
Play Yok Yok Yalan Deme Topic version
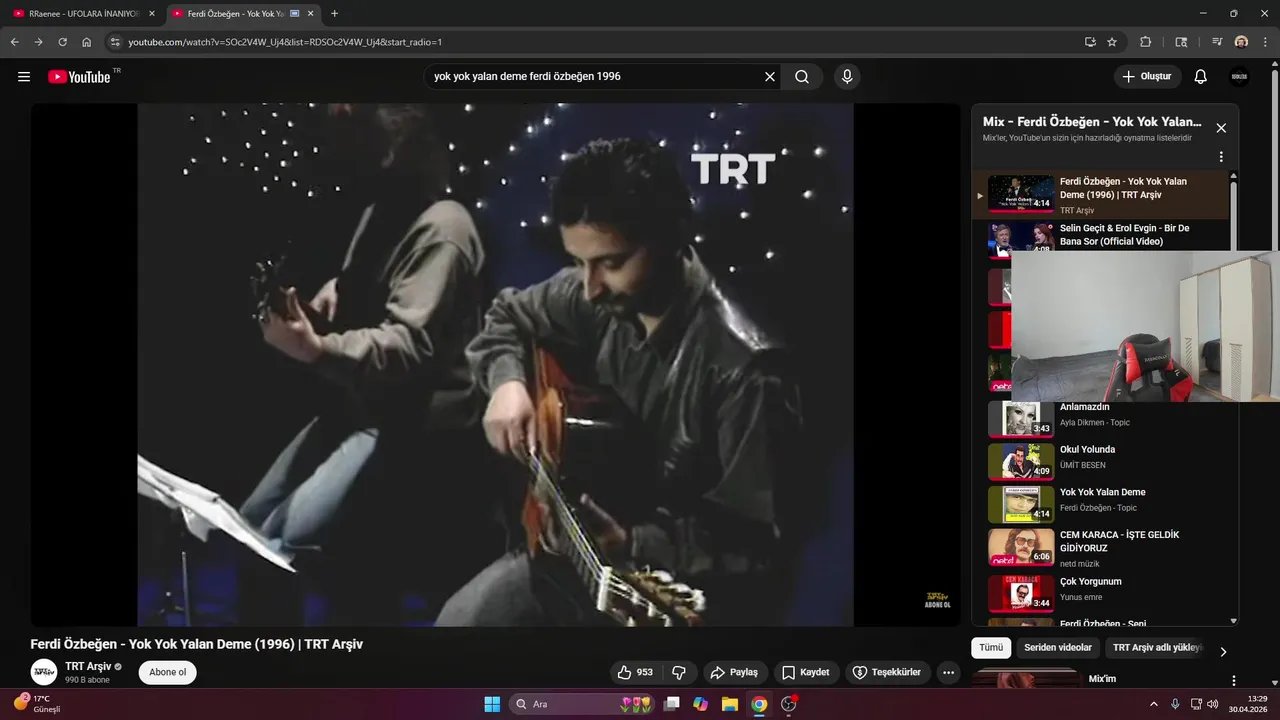[x=1100, y=504]
